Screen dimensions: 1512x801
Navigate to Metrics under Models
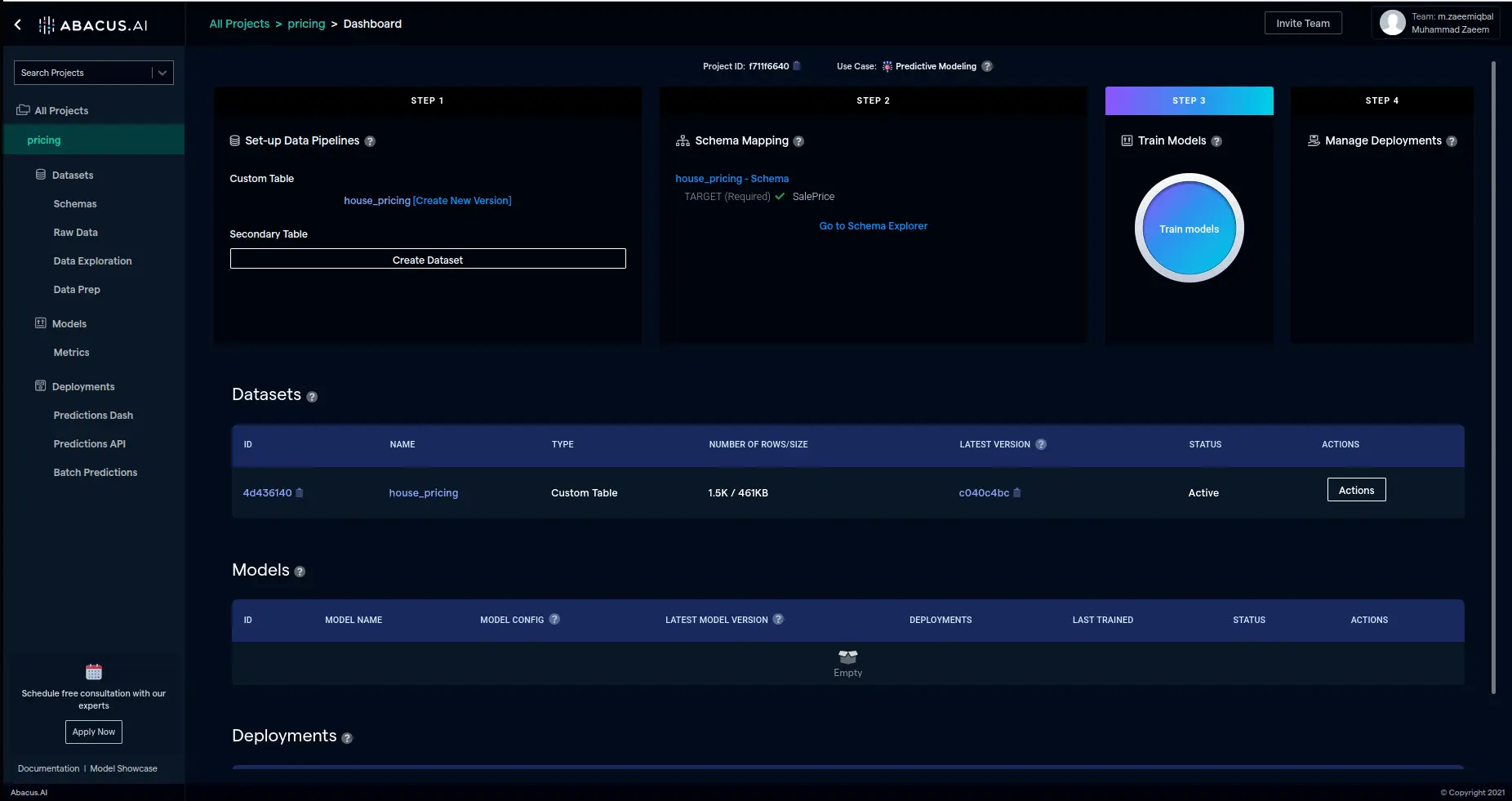pyautogui.click(x=71, y=353)
